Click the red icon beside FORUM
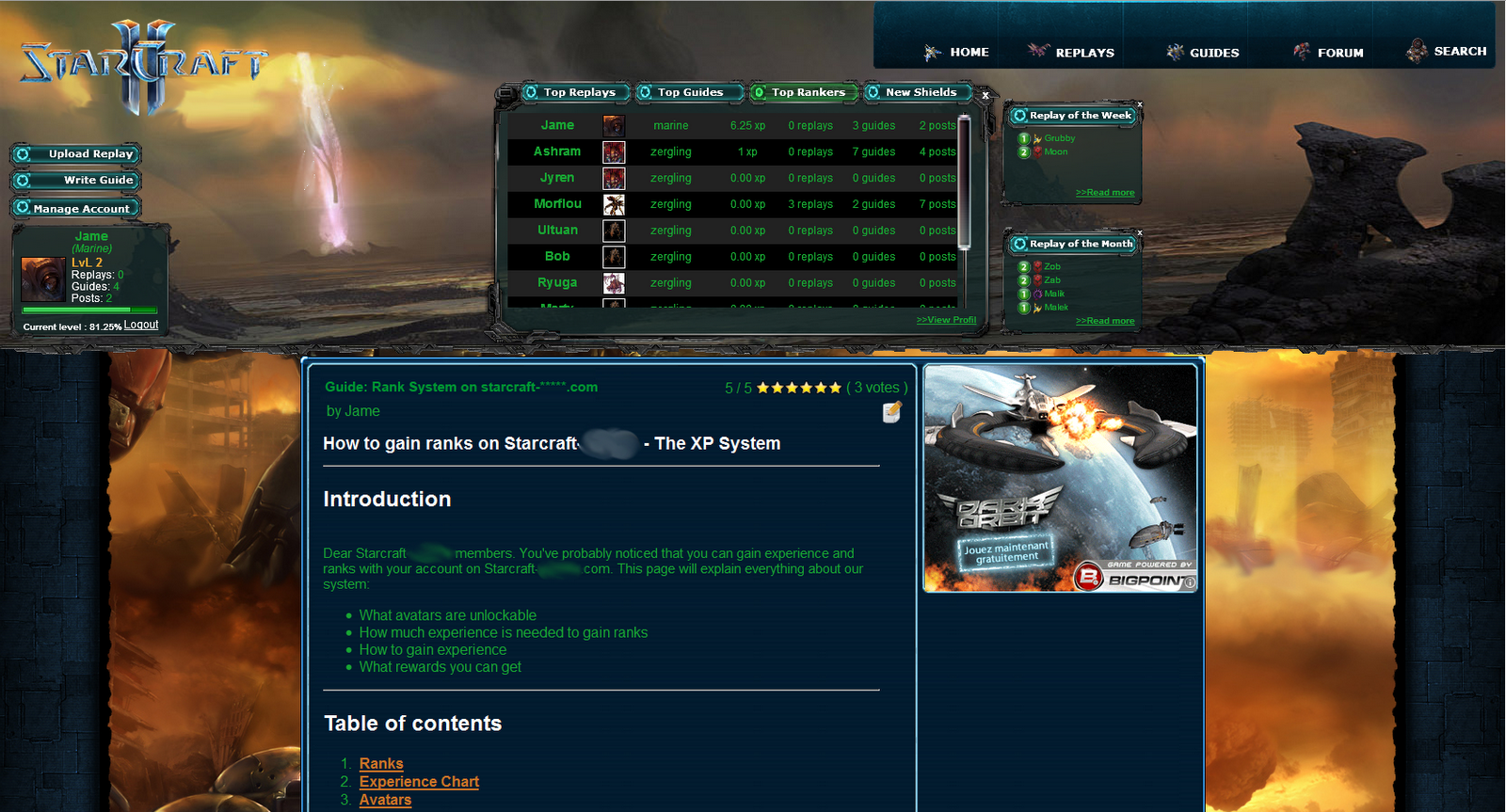Viewport: 1506px width, 812px height. pos(1302,51)
